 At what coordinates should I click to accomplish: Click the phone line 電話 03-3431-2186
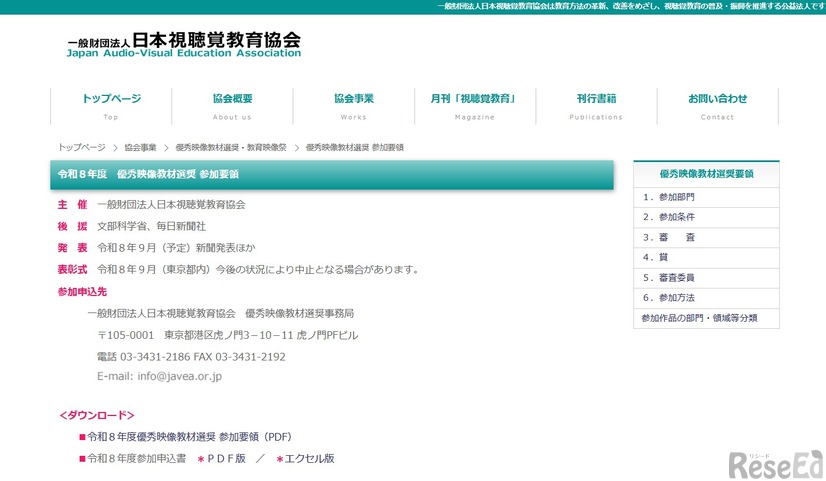(x=191, y=357)
